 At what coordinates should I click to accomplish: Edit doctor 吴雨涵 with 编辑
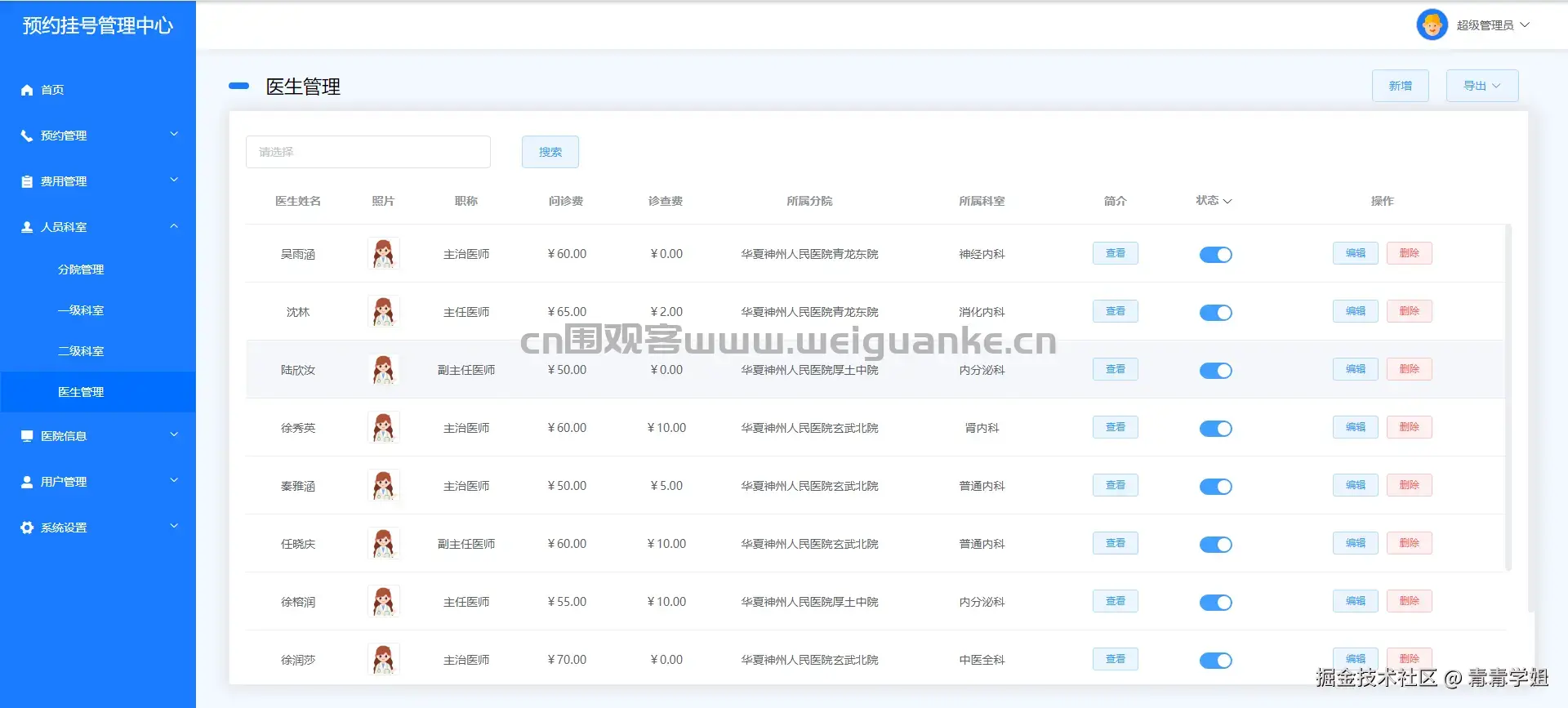tap(1356, 253)
